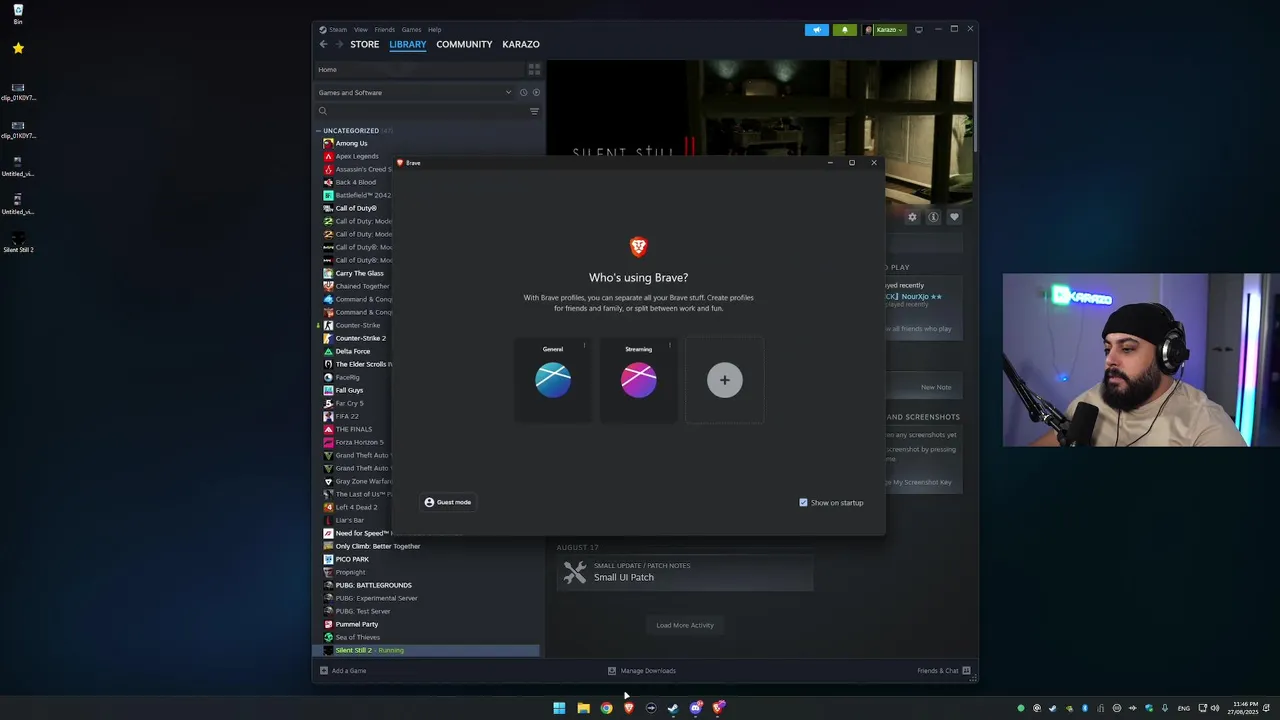Open game settings gear icon
This screenshot has height=720, width=1280.
click(912, 217)
